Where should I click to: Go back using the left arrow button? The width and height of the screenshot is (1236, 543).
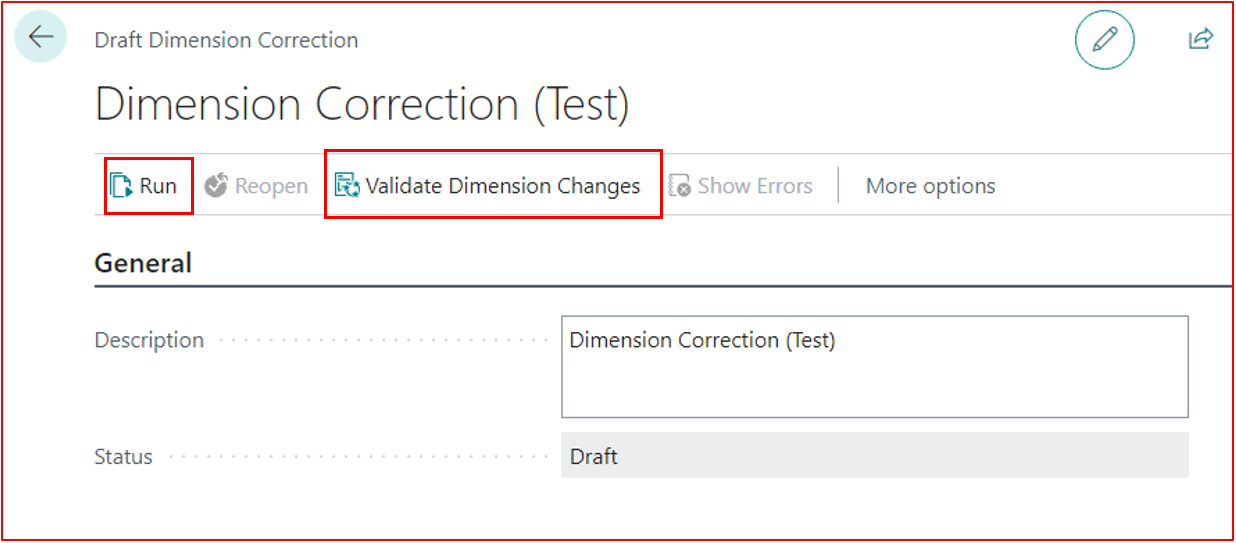(40, 39)
